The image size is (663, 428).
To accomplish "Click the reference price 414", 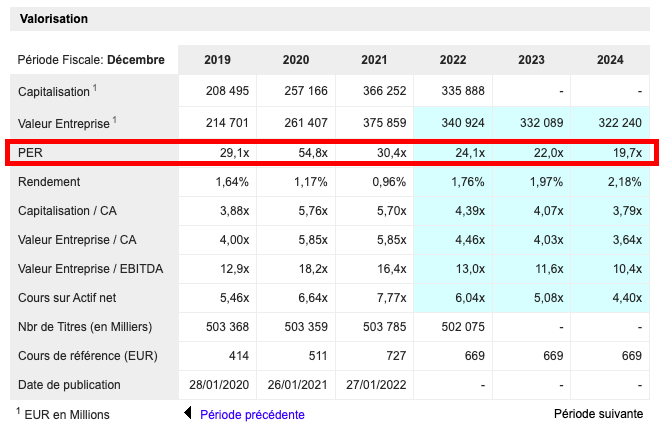I will (239, 356).
